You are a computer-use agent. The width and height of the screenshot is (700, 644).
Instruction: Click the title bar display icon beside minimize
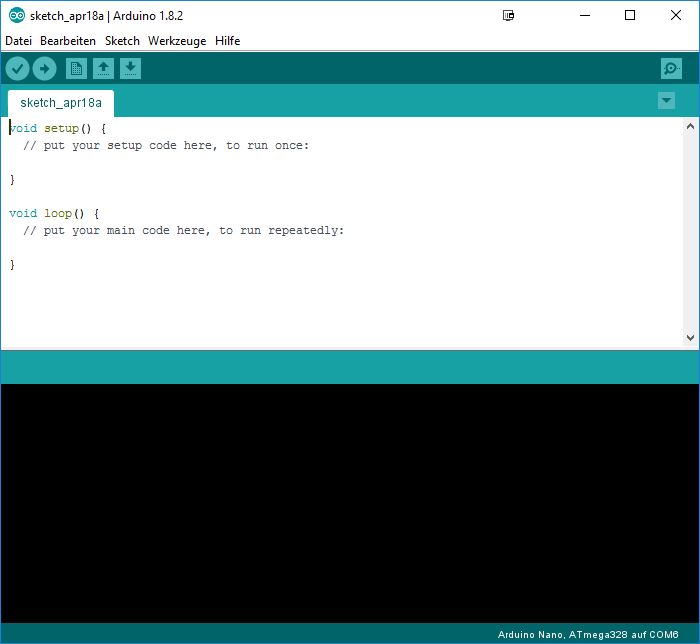coord(508,16)
